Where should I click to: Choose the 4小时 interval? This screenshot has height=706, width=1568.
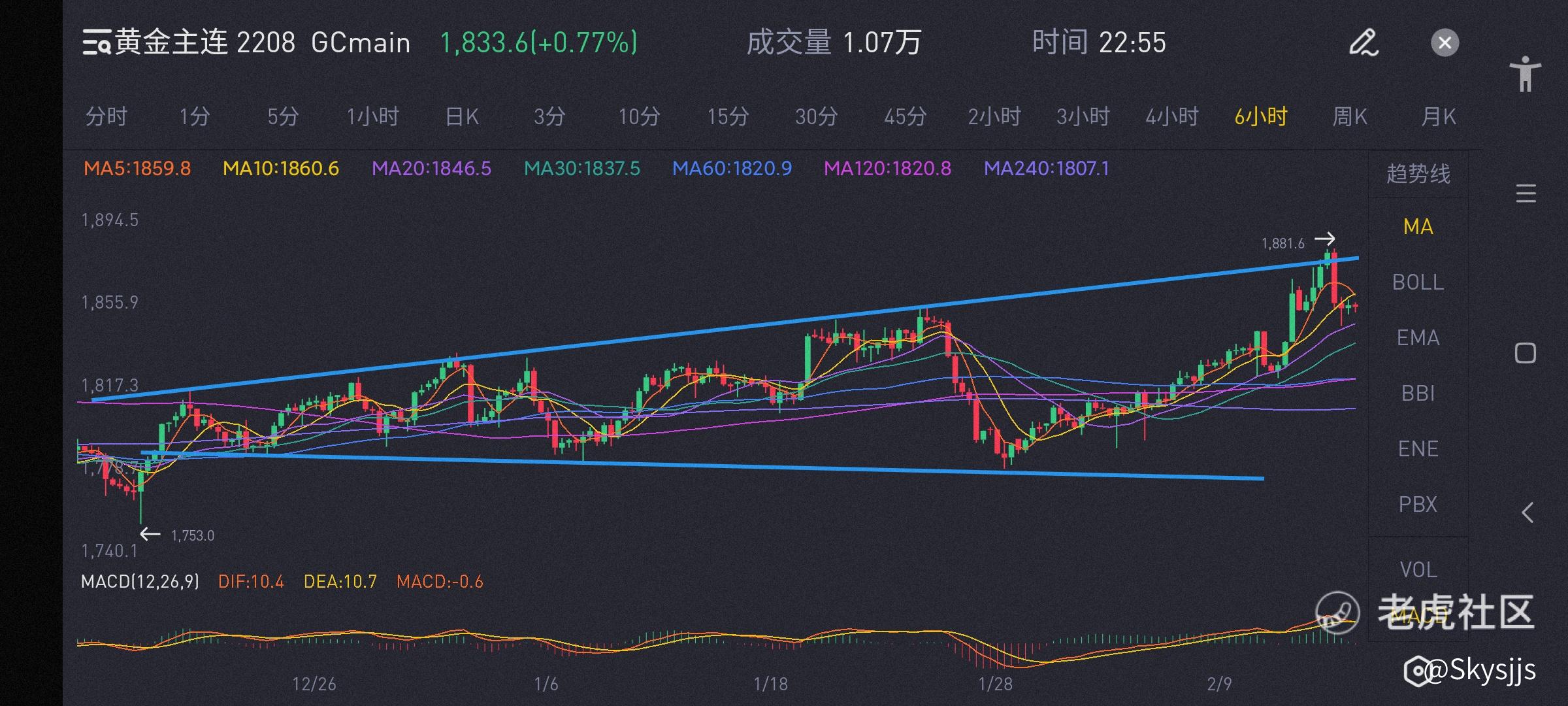point(1171,117)
